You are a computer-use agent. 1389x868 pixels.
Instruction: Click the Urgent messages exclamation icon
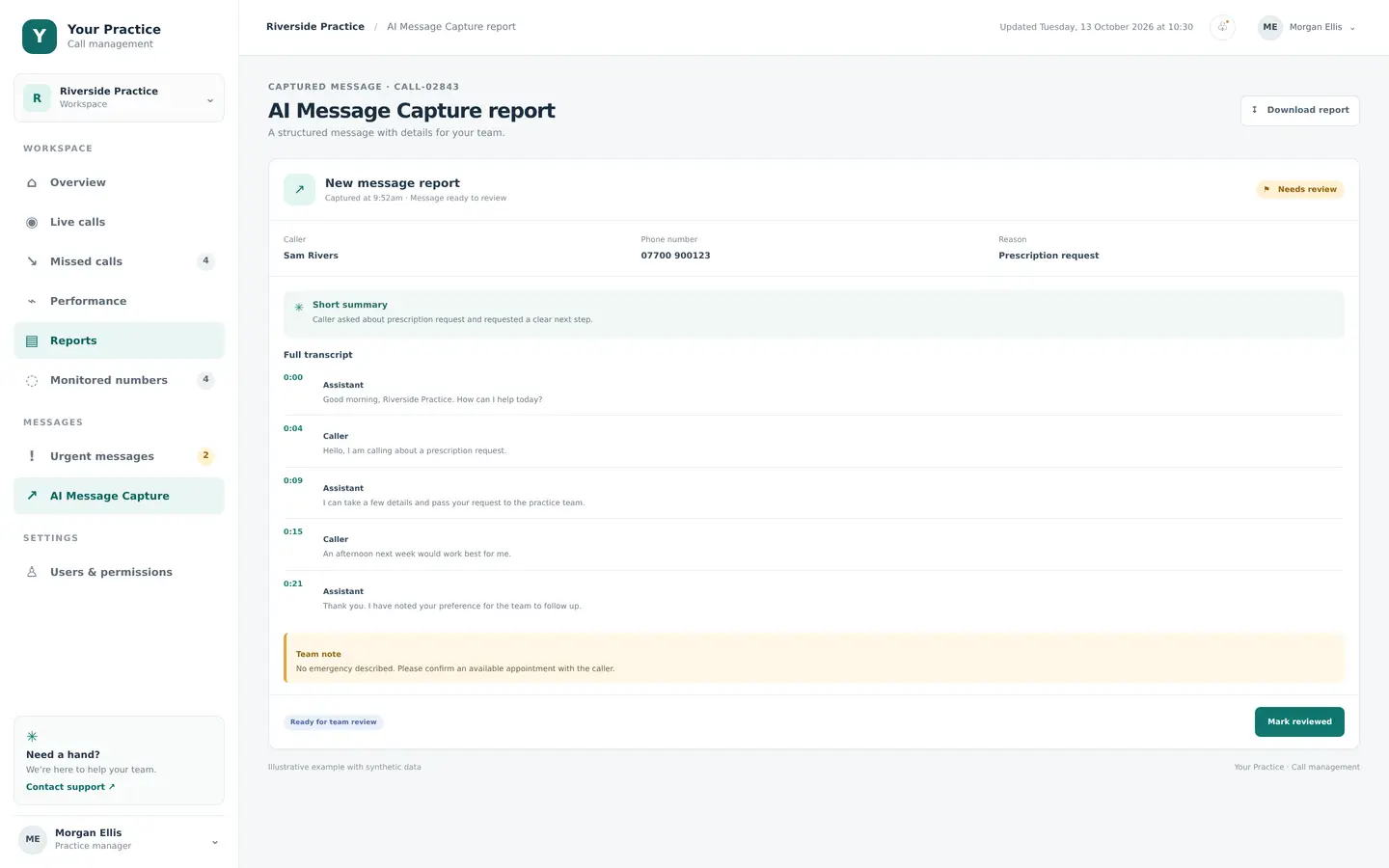pos(32,456)
